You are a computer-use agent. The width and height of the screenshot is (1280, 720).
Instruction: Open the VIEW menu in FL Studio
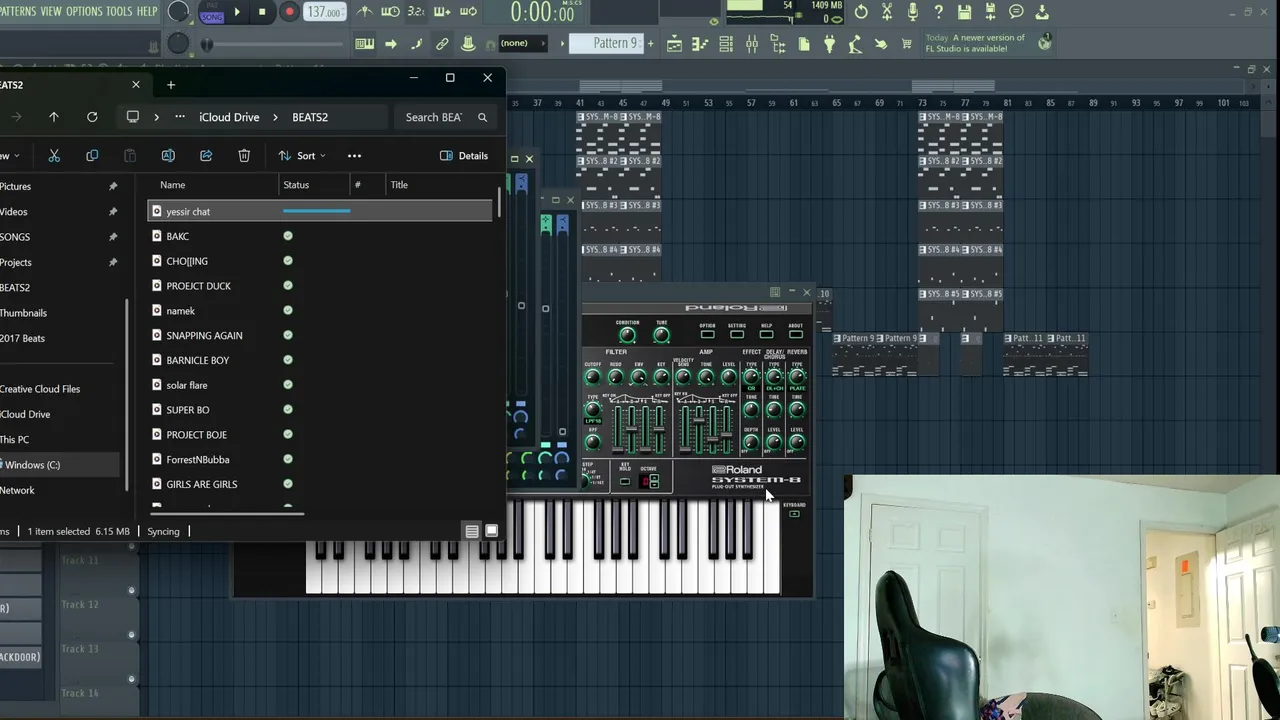pyautogui.click(x=51, y=11)
